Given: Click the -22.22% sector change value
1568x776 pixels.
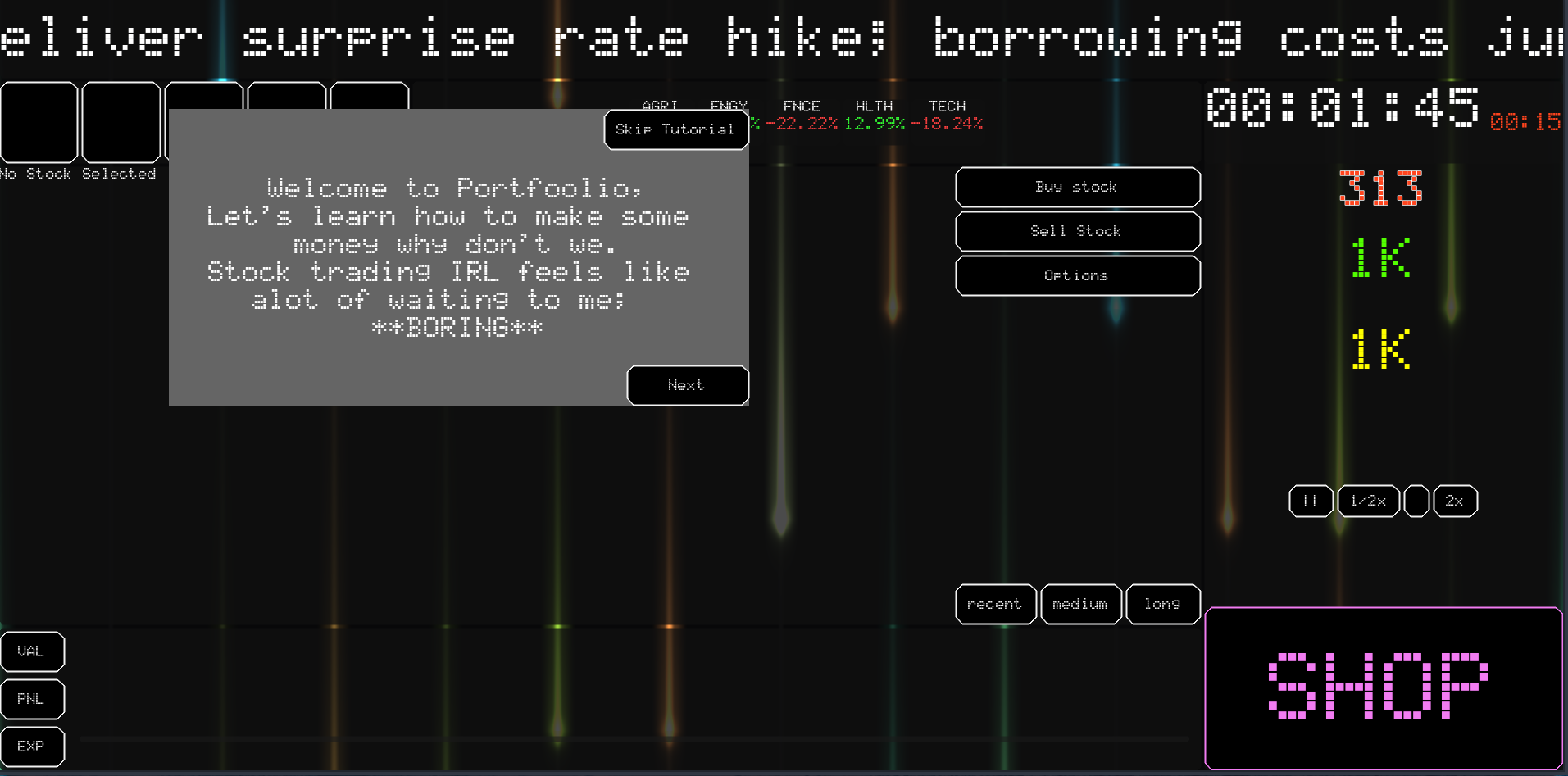Looking at the screenshot, I should (802, 124).
